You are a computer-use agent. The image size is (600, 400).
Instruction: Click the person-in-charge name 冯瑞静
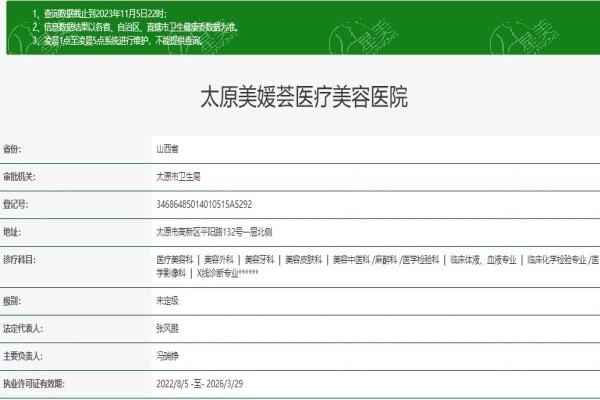click(168, 356)
